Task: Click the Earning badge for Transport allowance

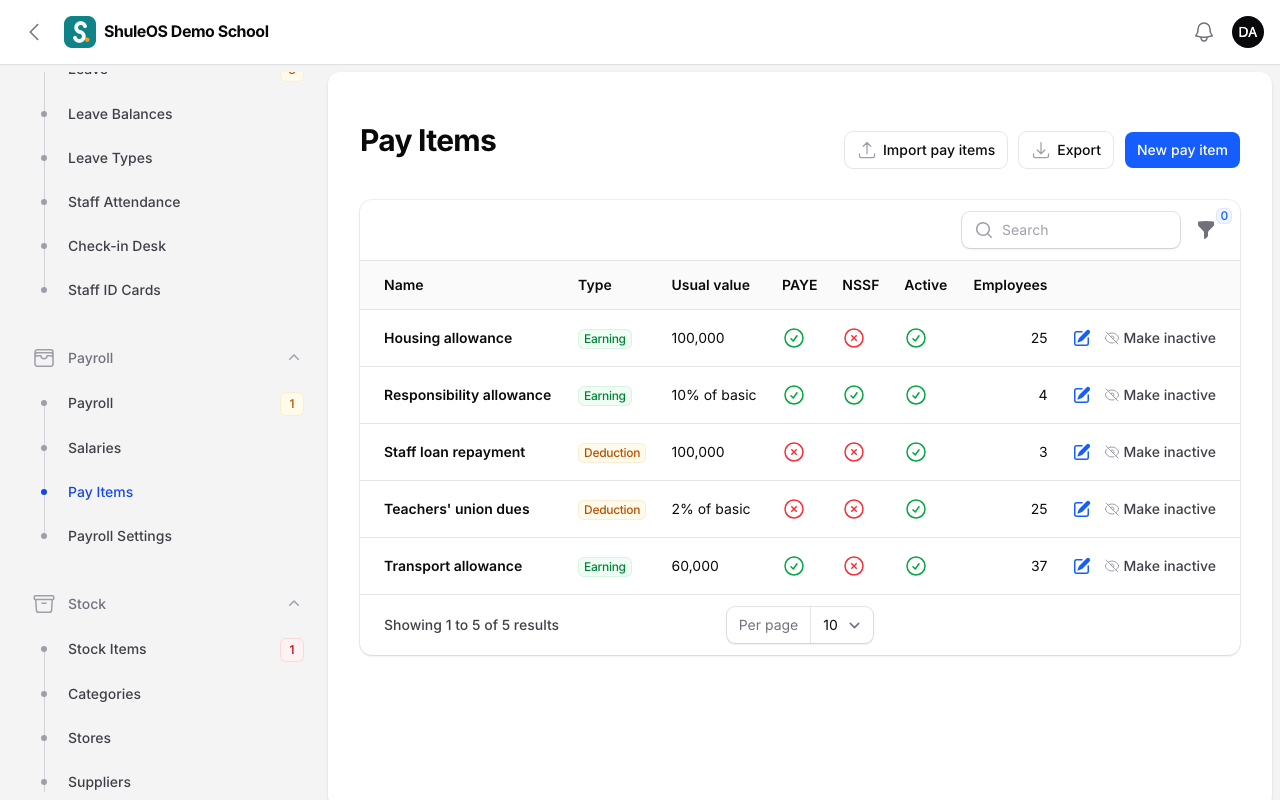Action: [x=605, y=567]
